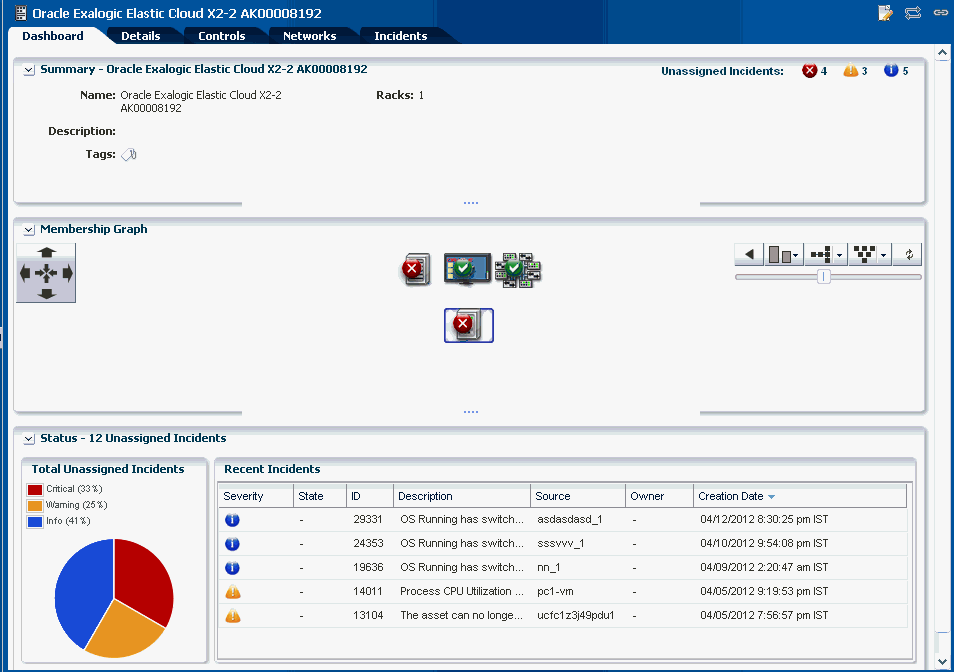
Task: Collapse the Membership Graph section
Action: (29, 230)
